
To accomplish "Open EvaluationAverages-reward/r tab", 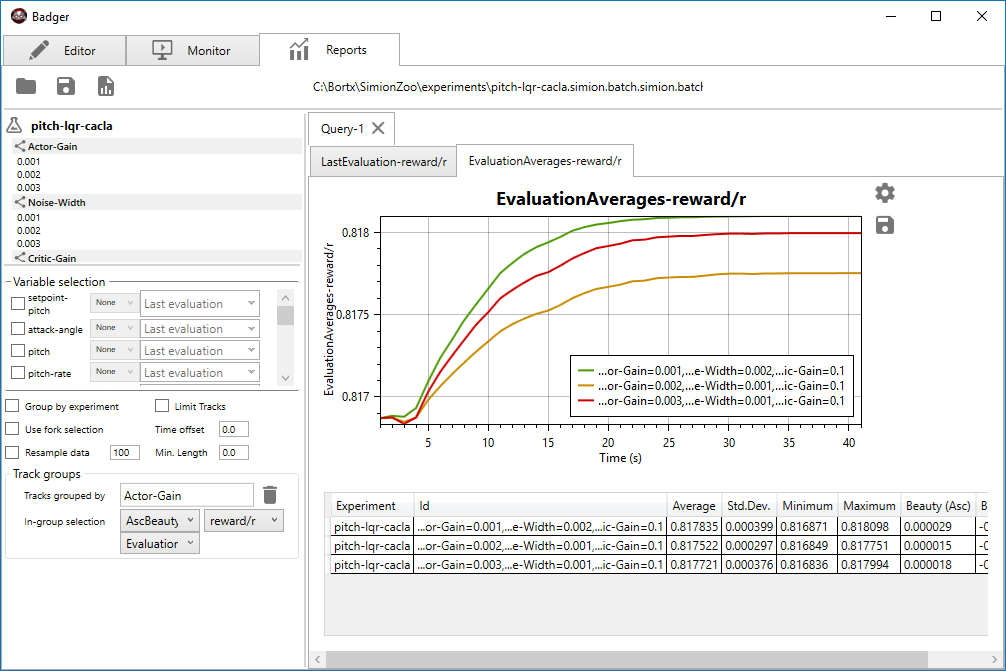I will (x=545, y=160).
